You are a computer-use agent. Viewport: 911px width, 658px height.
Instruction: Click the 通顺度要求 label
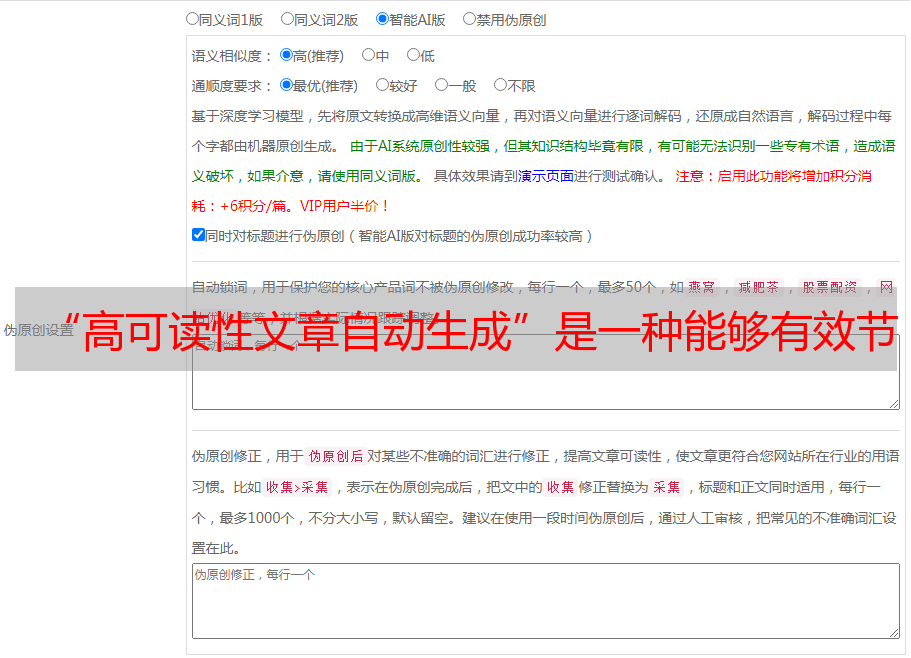tap(232, 86)
